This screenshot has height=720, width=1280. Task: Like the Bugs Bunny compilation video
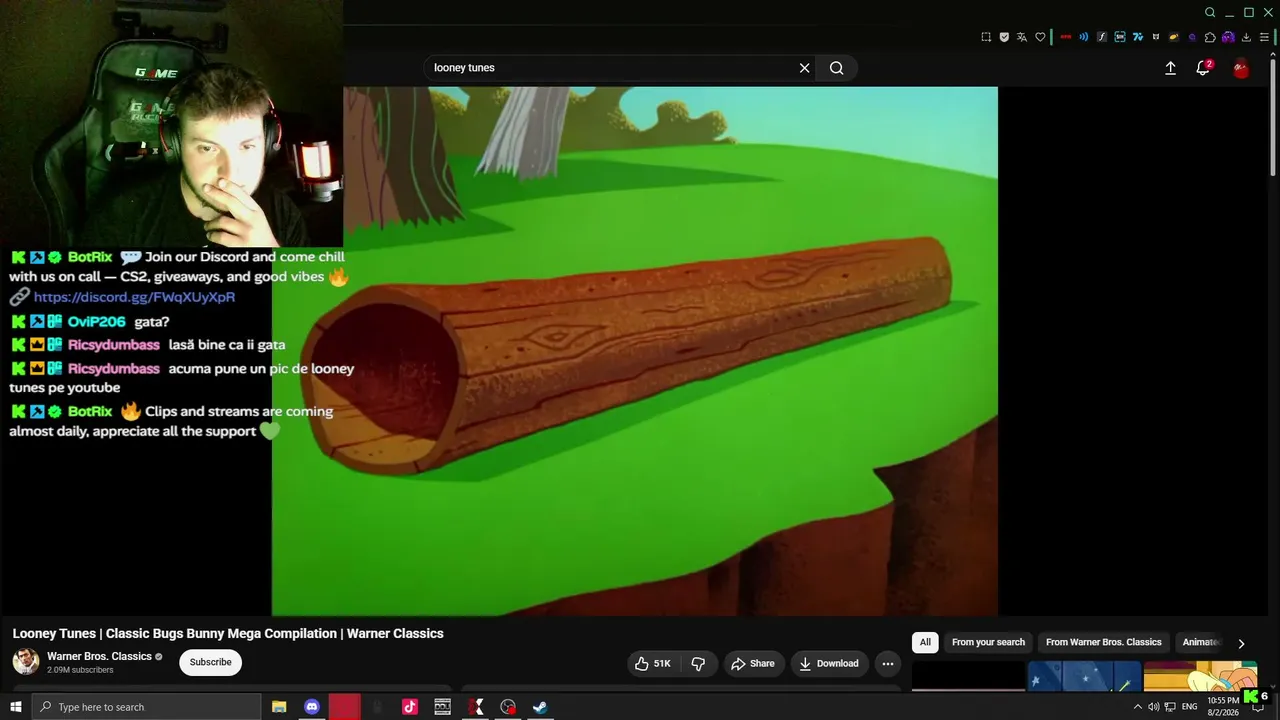653,663
